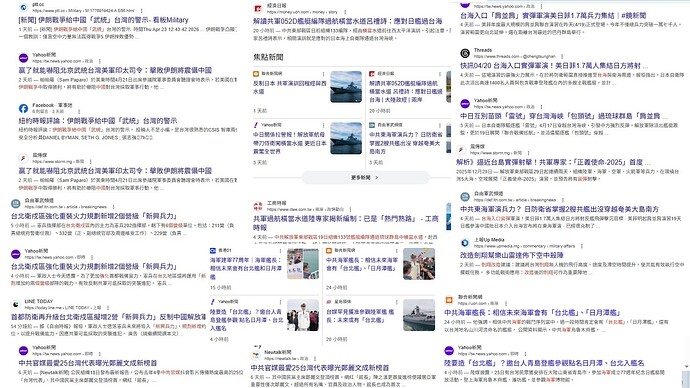The height and width of the screenshot is (388, 690).
Task: Open three-dot menu of 工商時報 result
Action: click(x=349, y=209)
